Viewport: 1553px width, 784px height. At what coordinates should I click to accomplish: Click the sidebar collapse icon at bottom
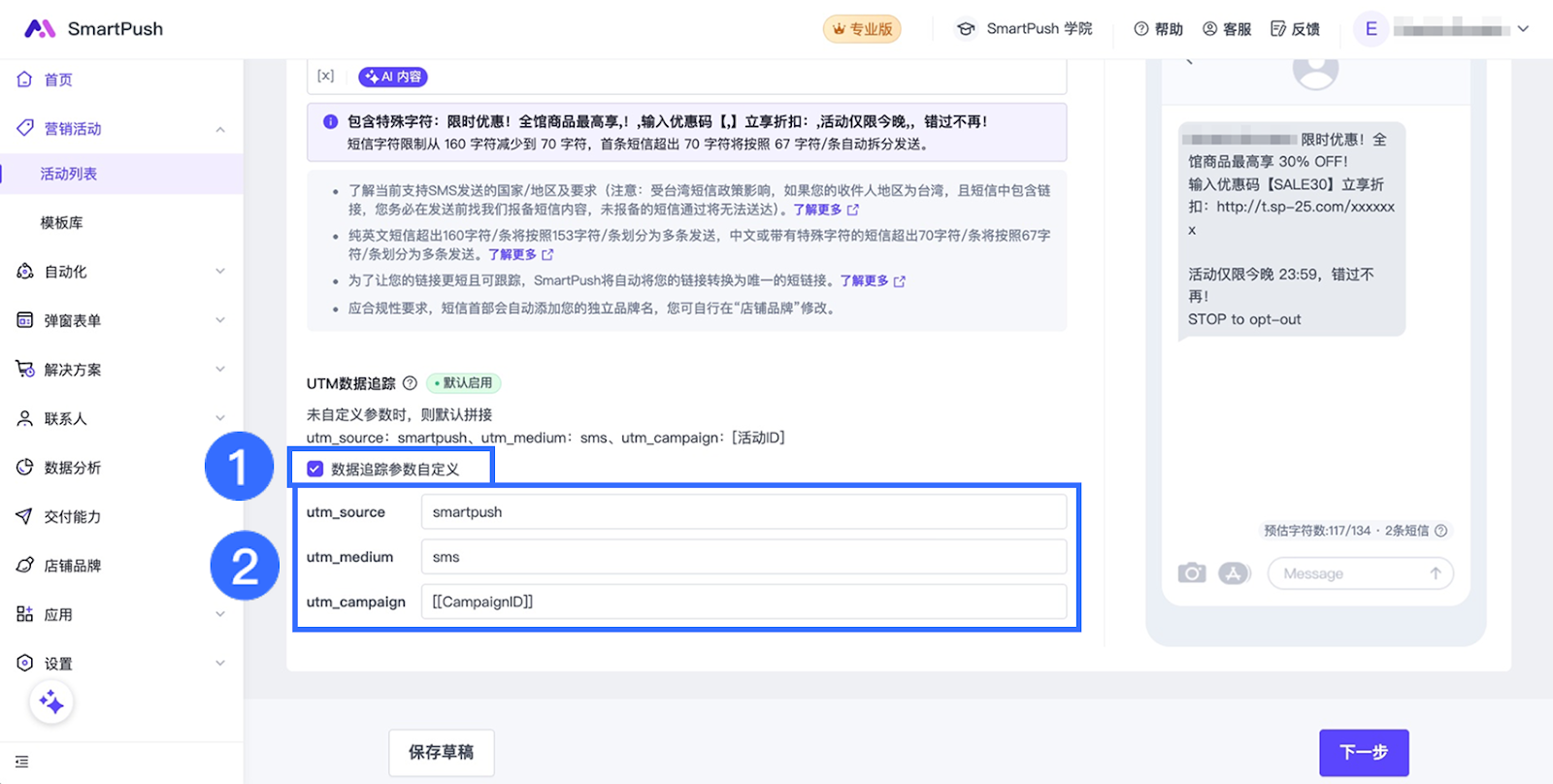click(x=22, y=762)
